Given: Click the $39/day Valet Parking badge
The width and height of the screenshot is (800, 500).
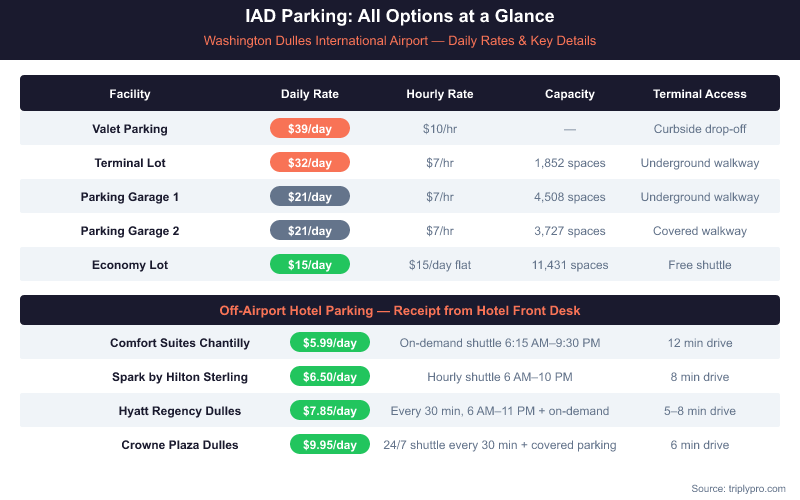Looking at the screenshot, I should (309, 129).
